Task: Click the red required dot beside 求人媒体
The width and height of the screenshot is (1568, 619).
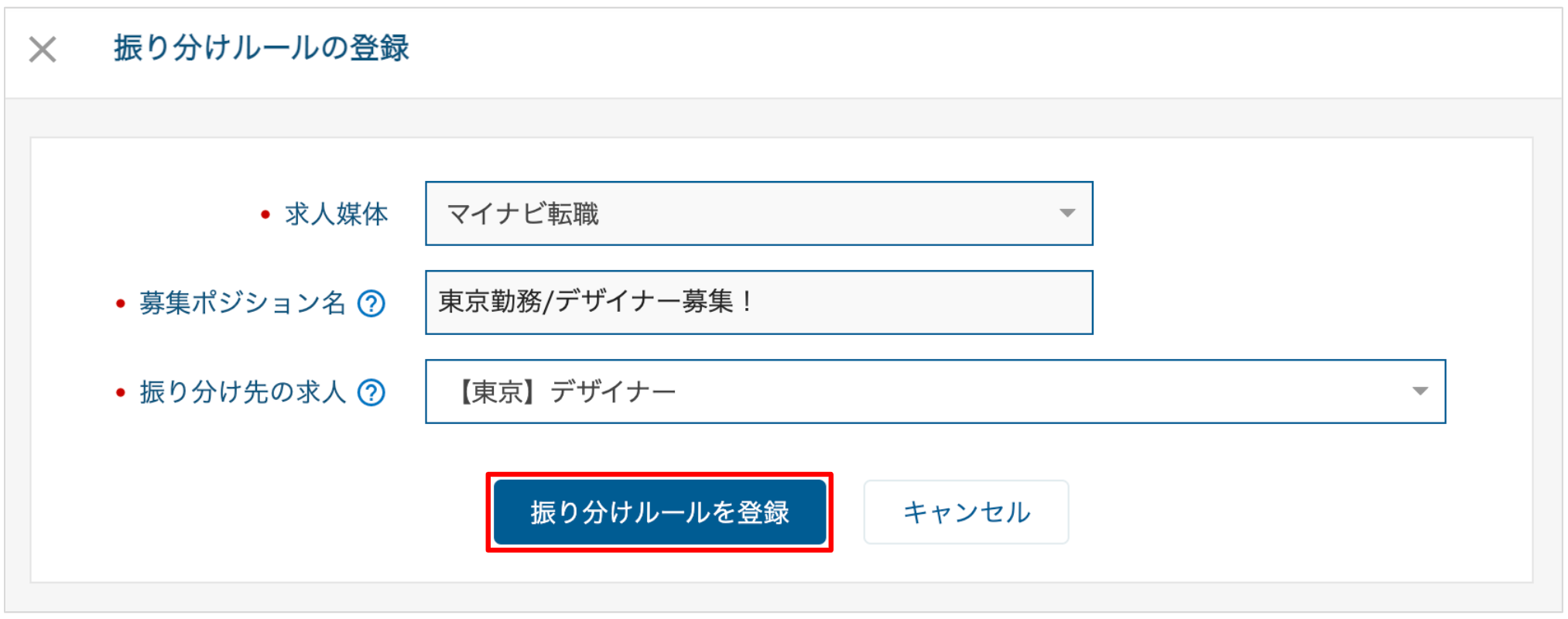Action: tap(265, 215)
